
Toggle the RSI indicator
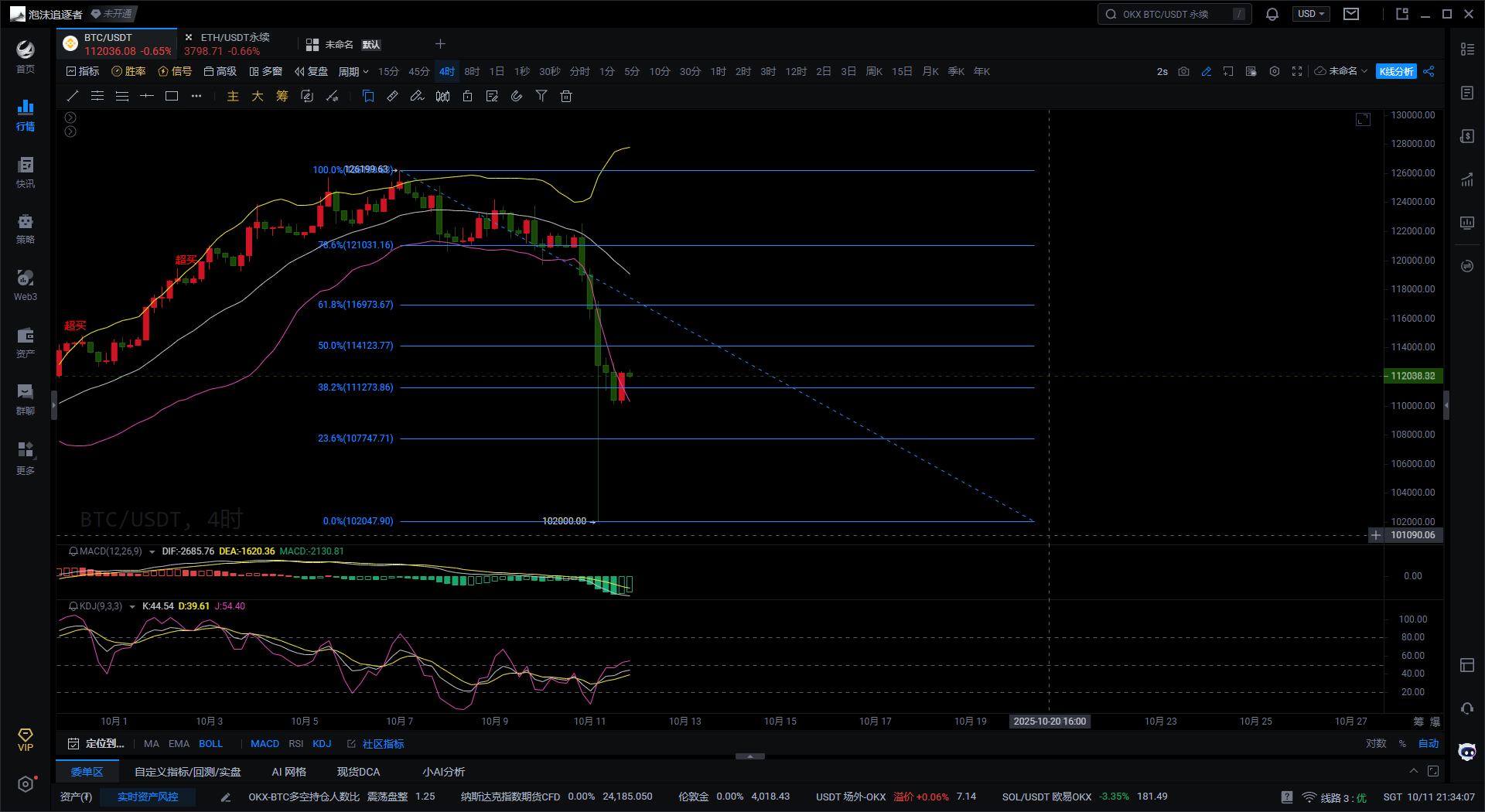point(295,743)
